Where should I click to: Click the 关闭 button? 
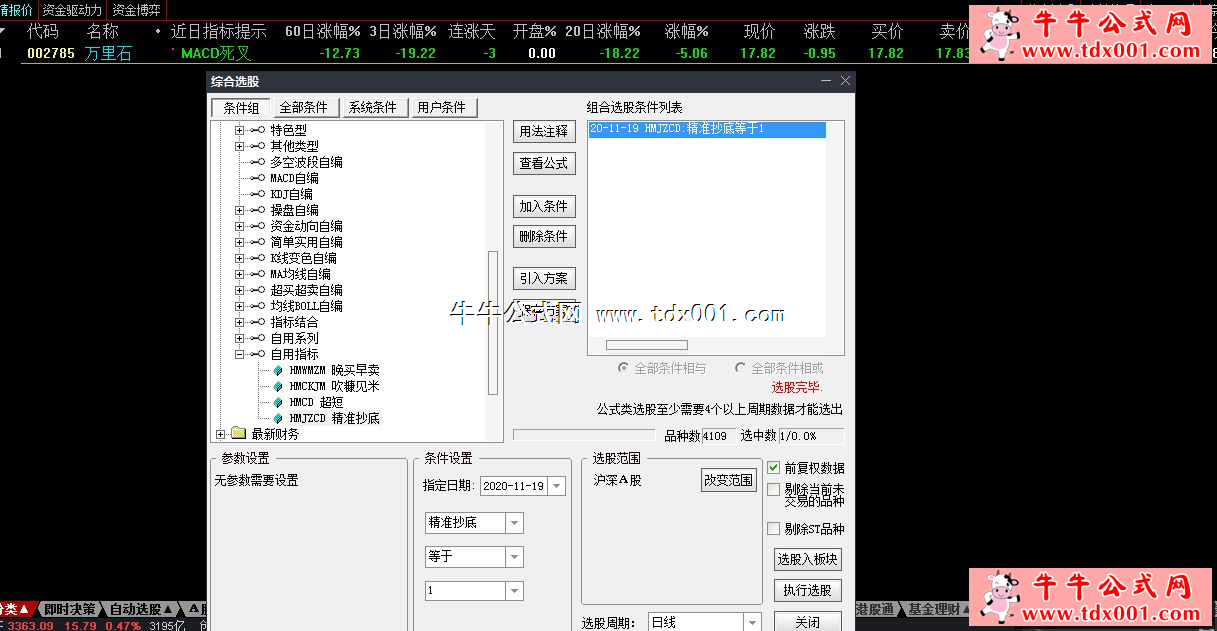coord(808,622)
